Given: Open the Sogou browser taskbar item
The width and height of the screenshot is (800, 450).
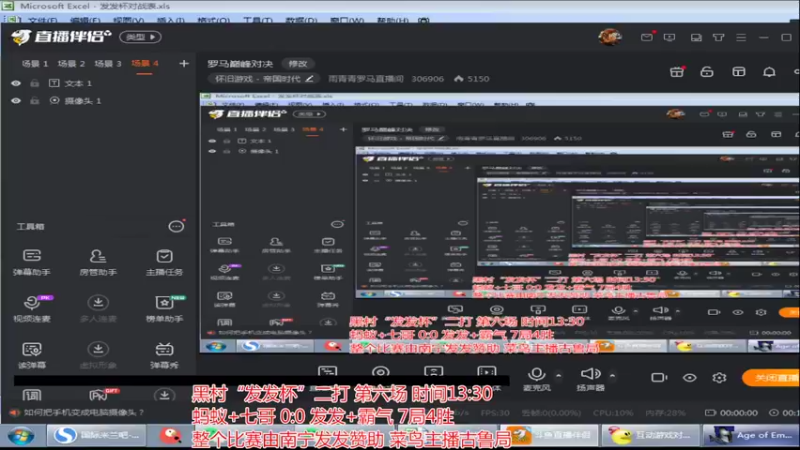Looking at the screenshot, I should (x=96, y=436).
